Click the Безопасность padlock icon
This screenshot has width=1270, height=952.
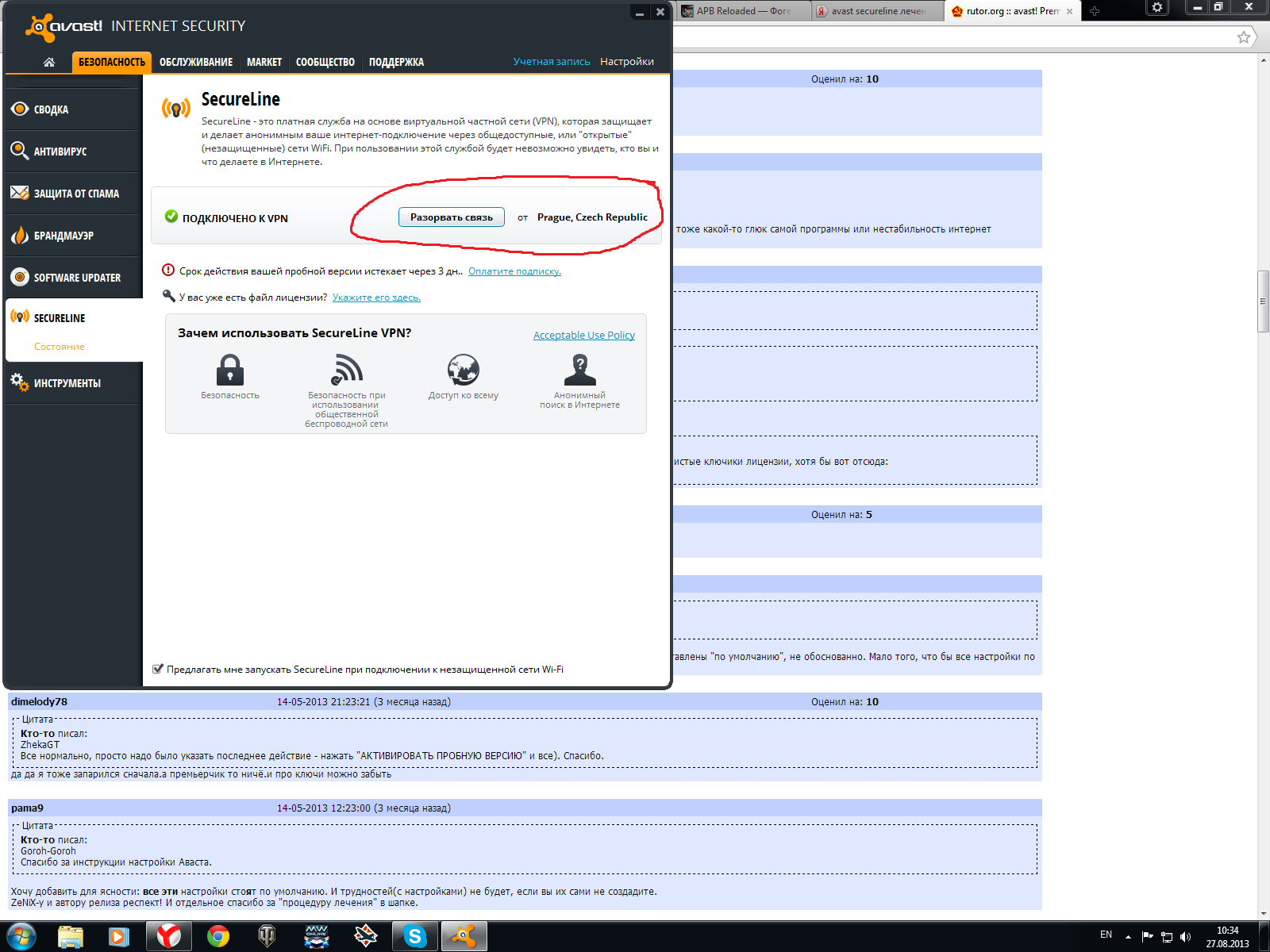[230, 370]
